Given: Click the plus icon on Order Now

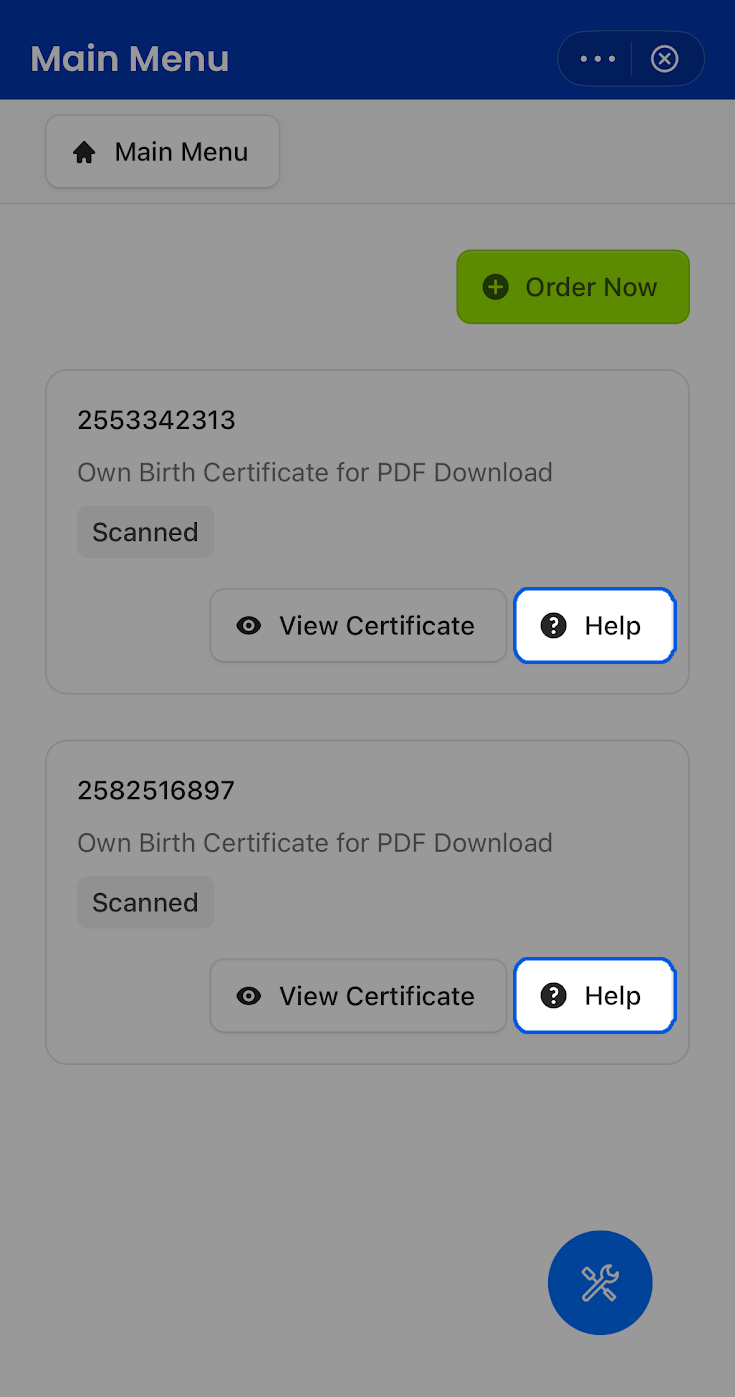Looking at the screenshot, I should pos(496,287).
